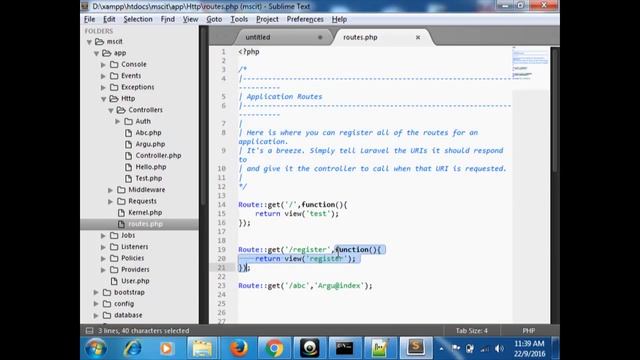The height and width of the screenshot is (360, 640).
Task: Open Abc.php in the sidebar
Action: click(x=148, y=133)
